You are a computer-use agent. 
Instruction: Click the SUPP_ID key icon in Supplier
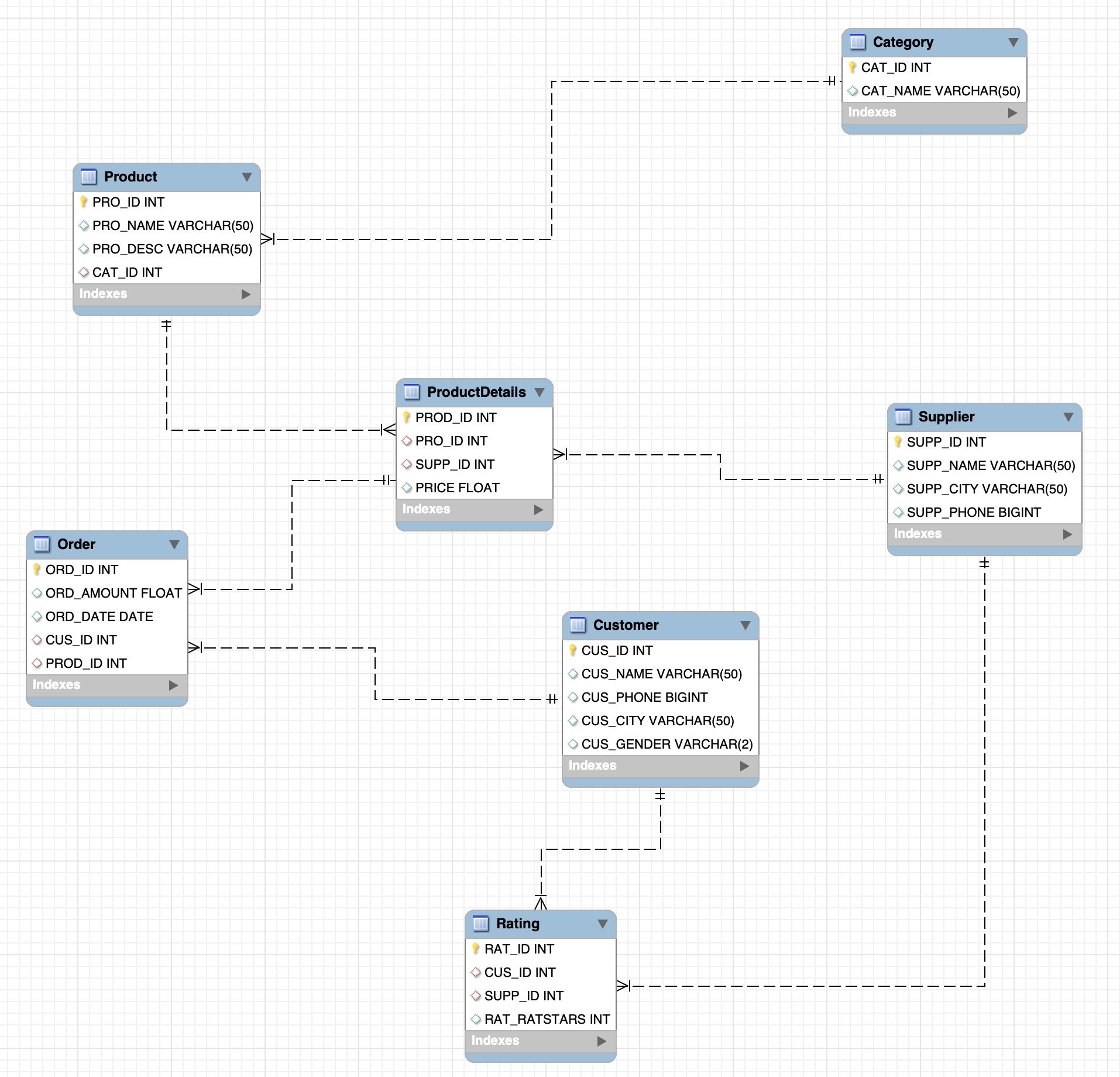click(x=898, y=442)
